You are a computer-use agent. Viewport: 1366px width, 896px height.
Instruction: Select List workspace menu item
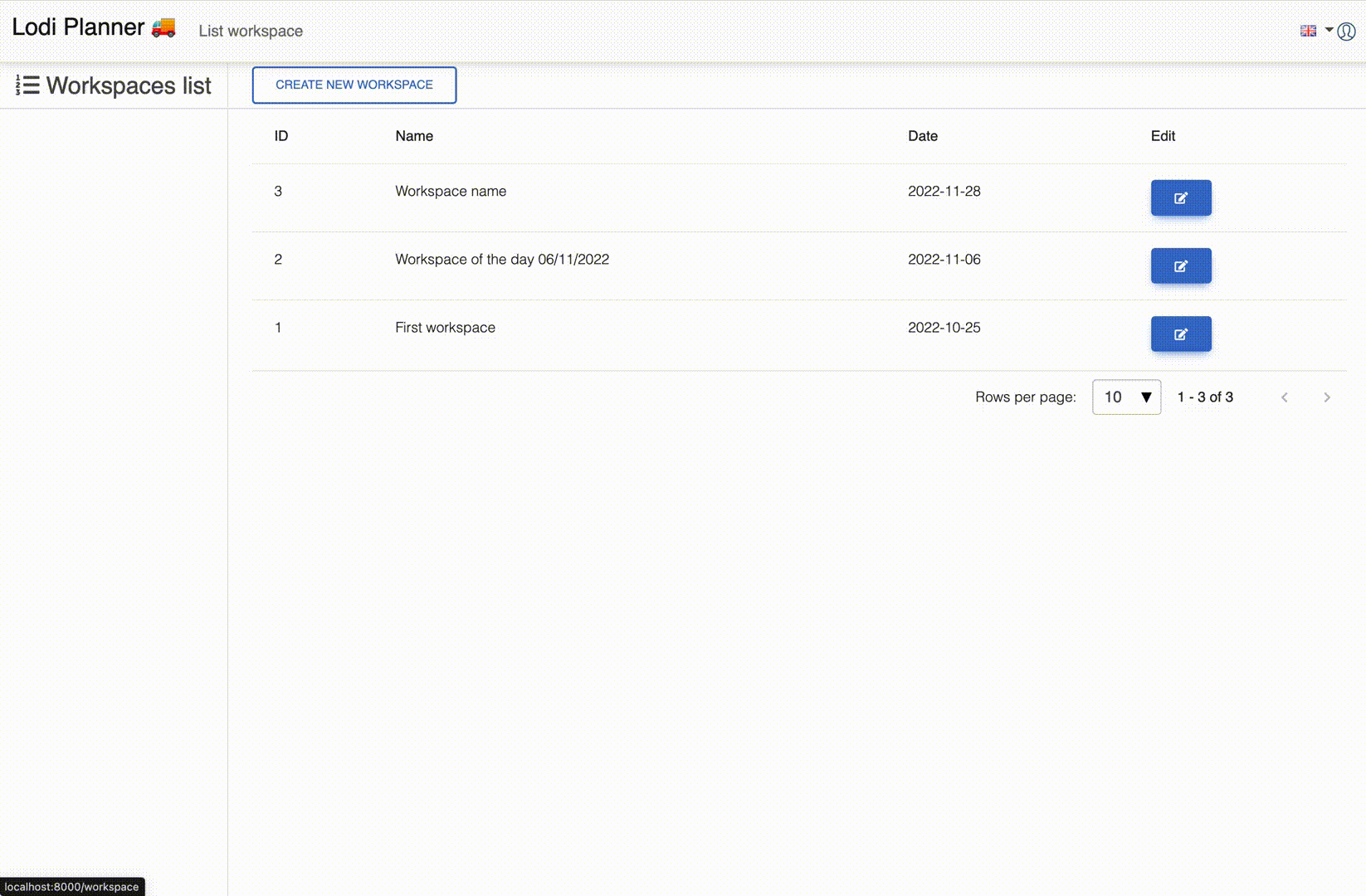point(251,32)
